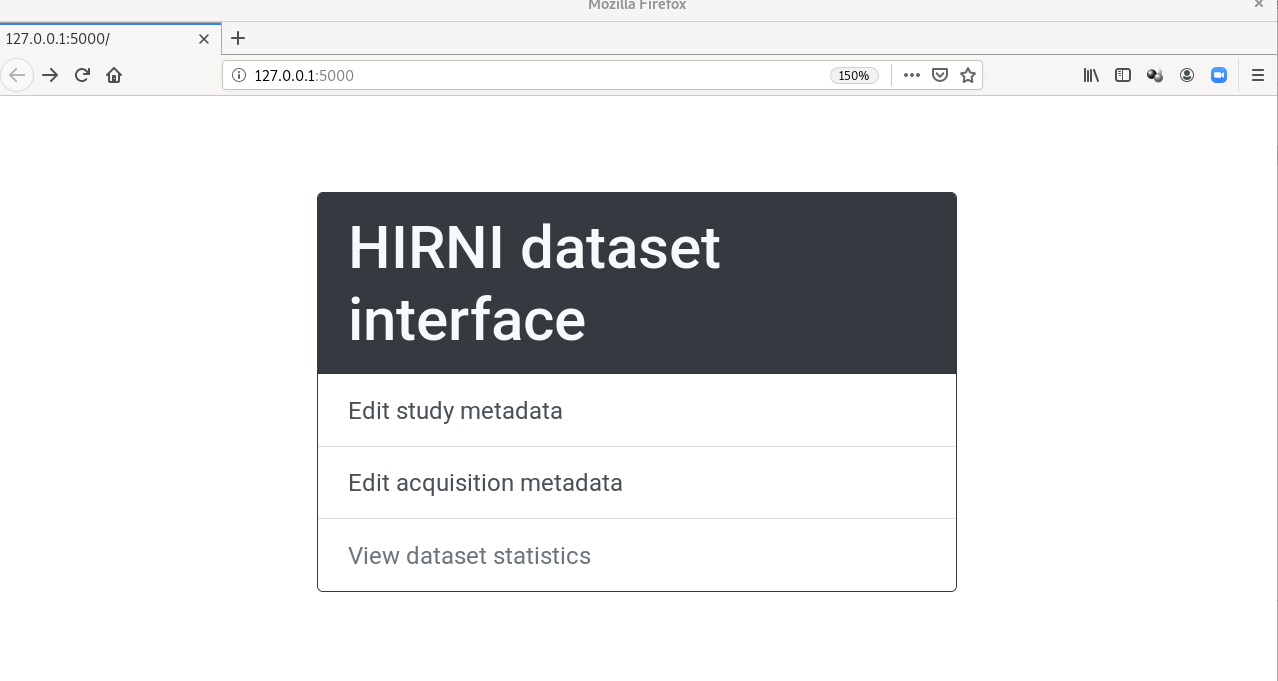Click the Zoom extension camera icon
Image resolution: width=1278 pixels, height=681 pixels.
tap(1218, 75)
